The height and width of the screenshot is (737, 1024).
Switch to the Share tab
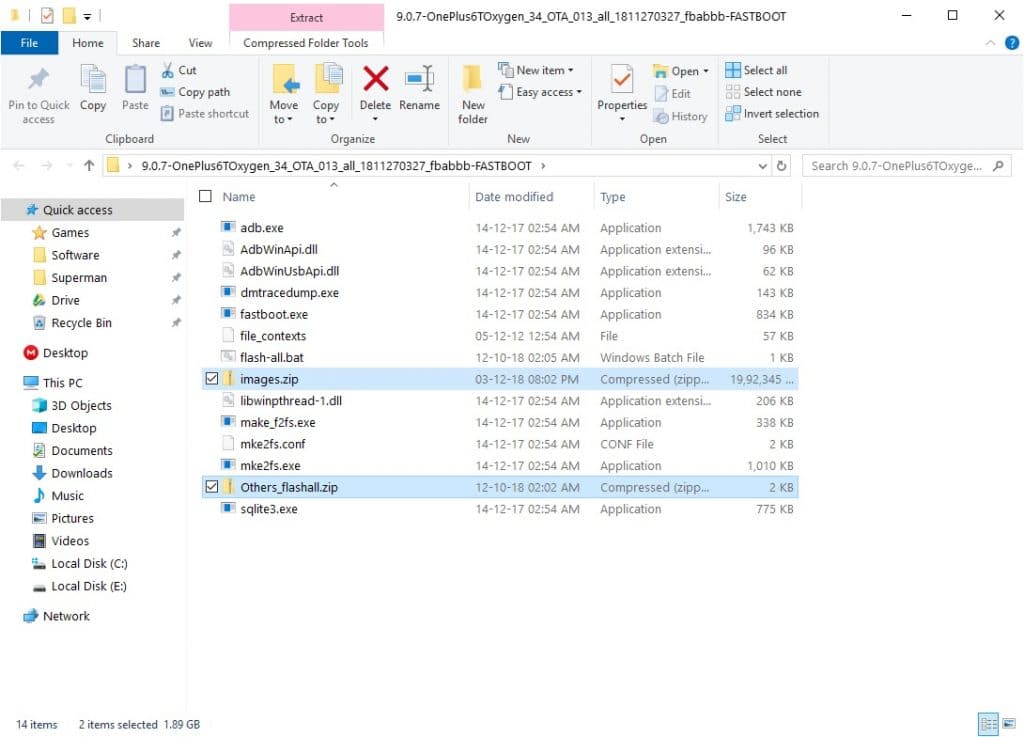pyautogui.click(x=146, y=43)
